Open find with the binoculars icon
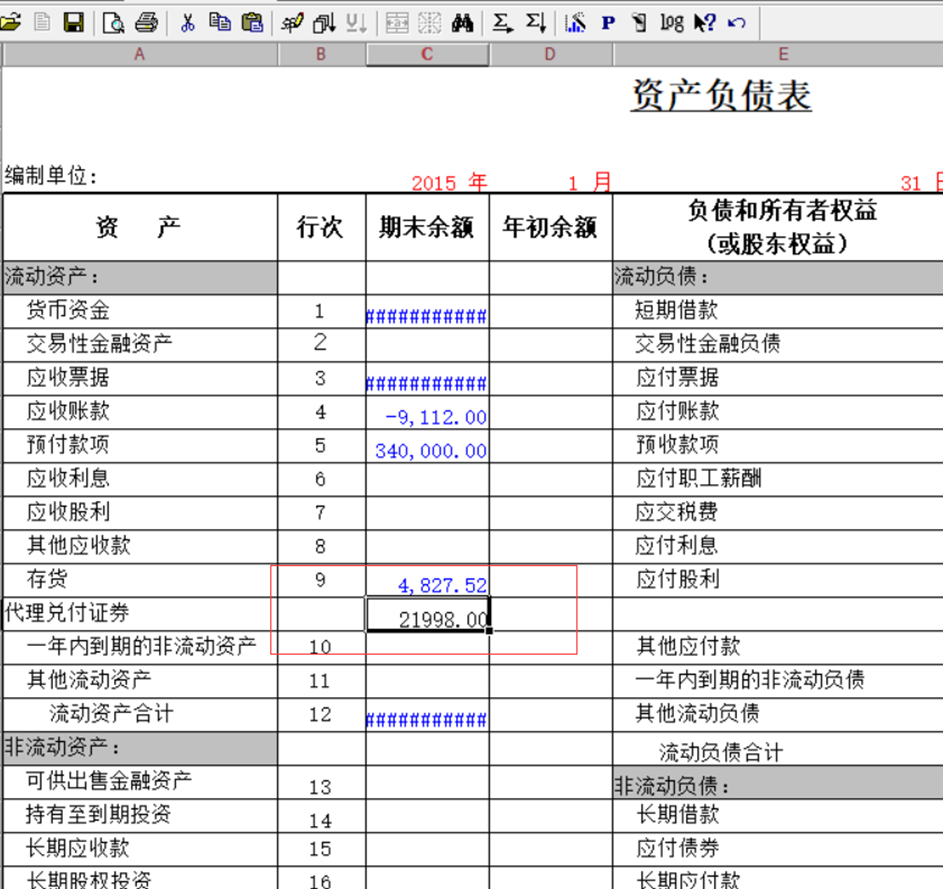943x889 pixels. [x=462, y=23]
